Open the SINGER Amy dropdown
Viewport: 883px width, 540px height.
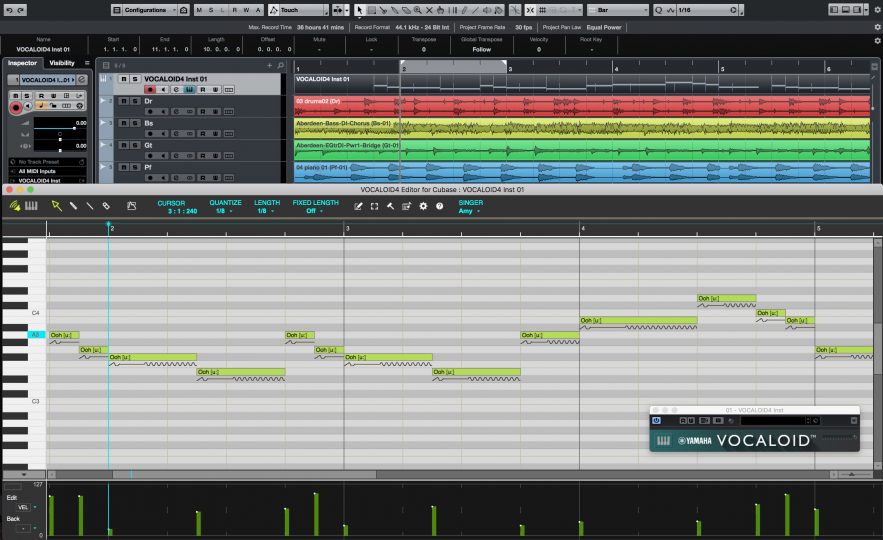click(x=470, y=211)
